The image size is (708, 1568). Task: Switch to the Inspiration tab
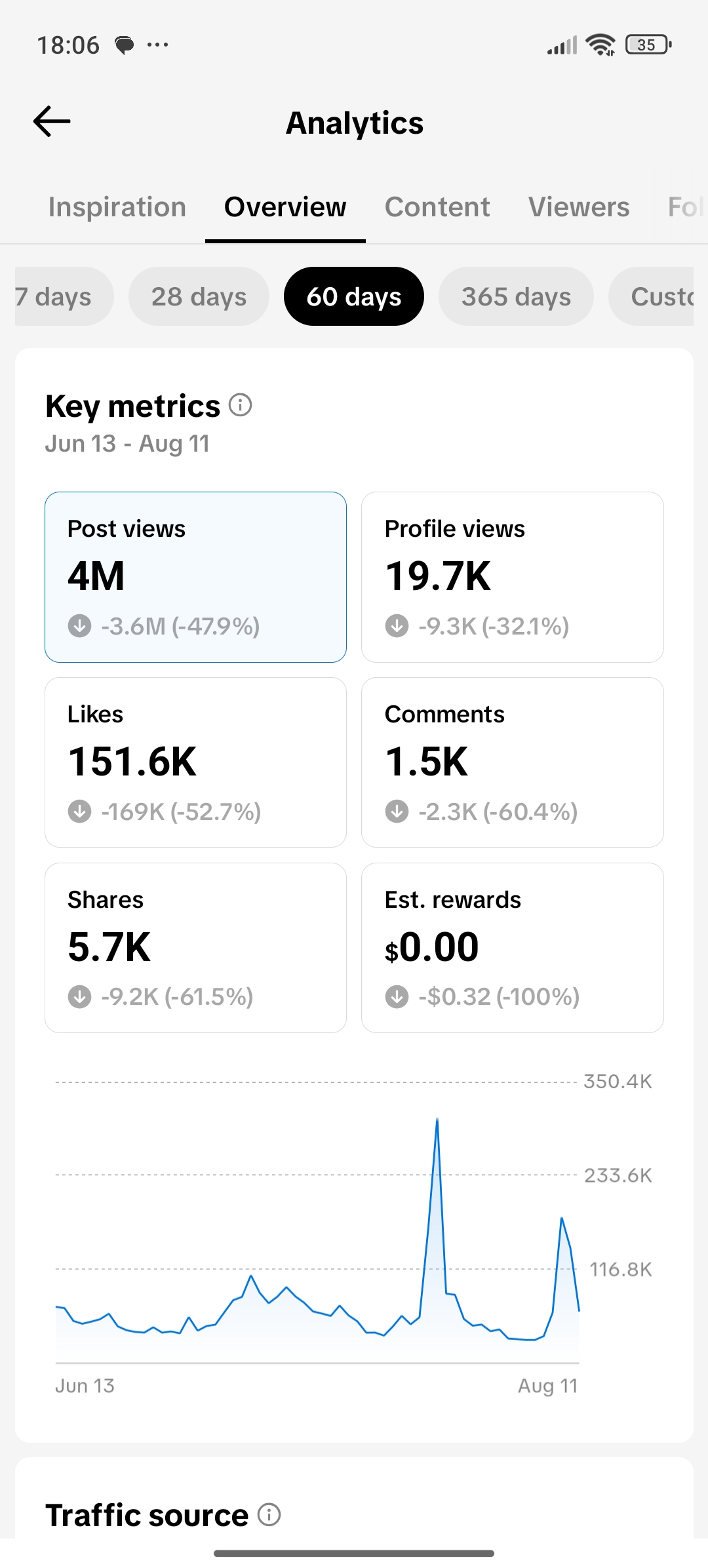(117, 207)
